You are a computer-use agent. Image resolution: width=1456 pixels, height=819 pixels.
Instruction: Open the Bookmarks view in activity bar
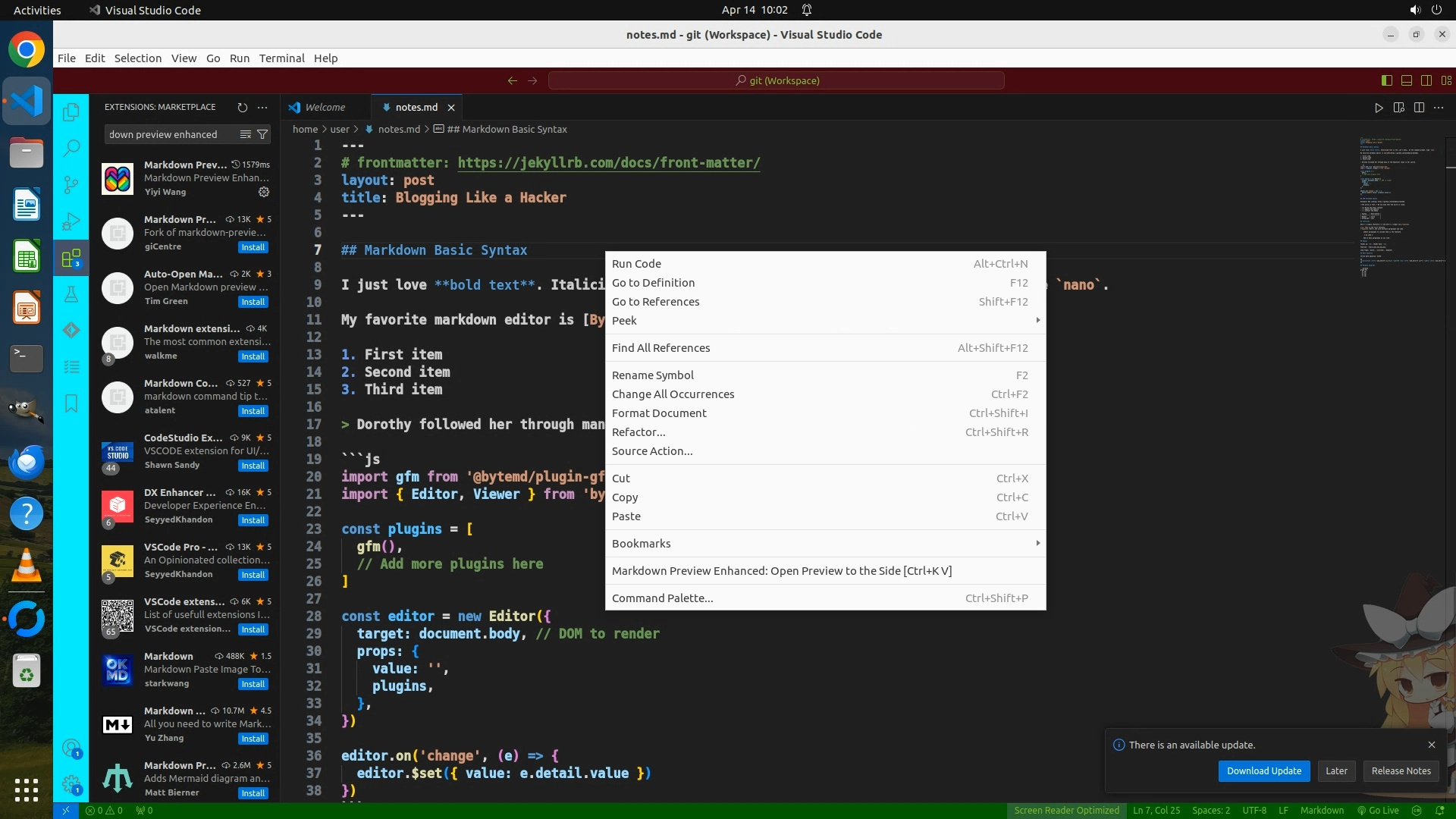click(71, 403)
